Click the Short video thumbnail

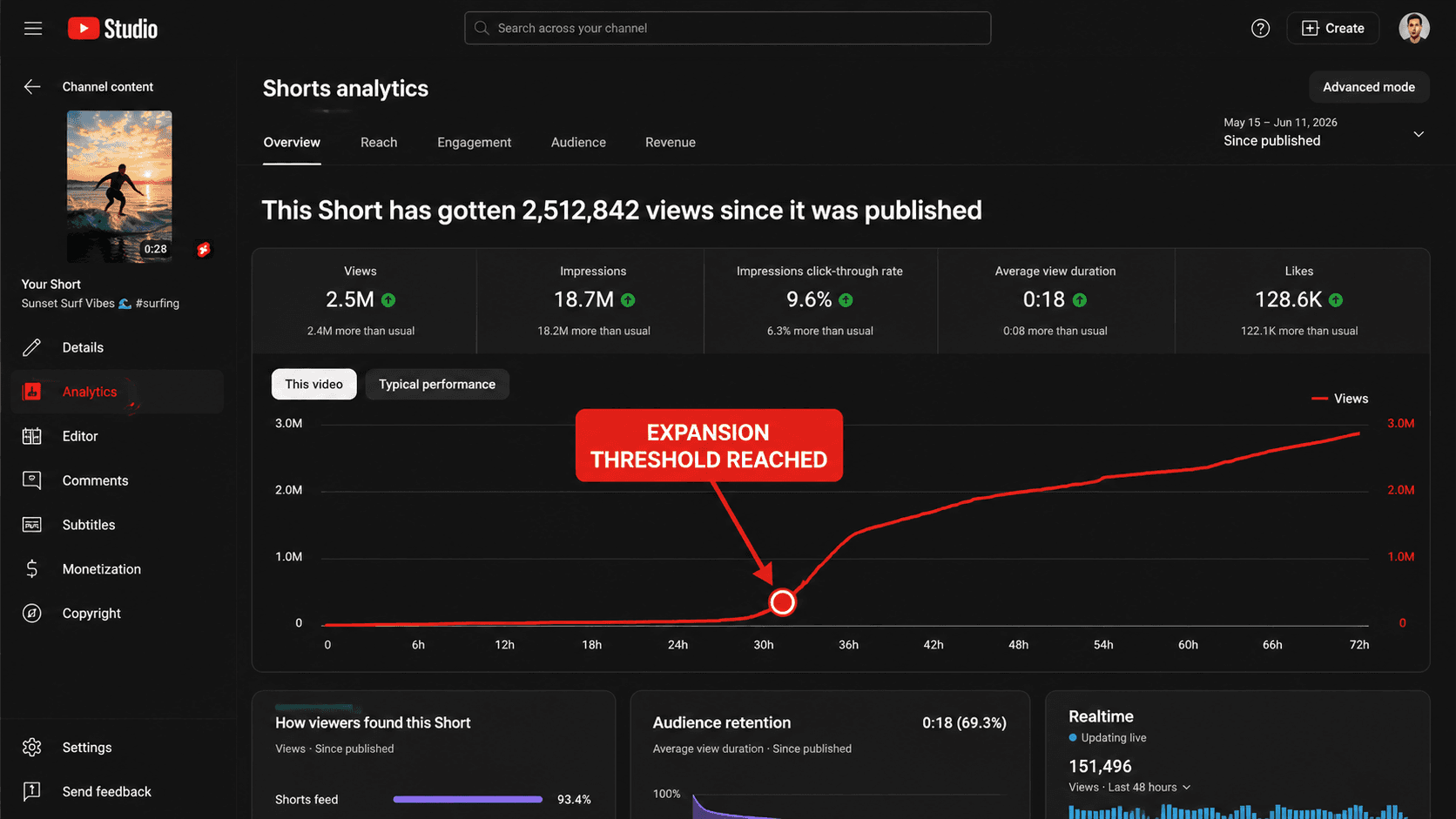[119, 186]
